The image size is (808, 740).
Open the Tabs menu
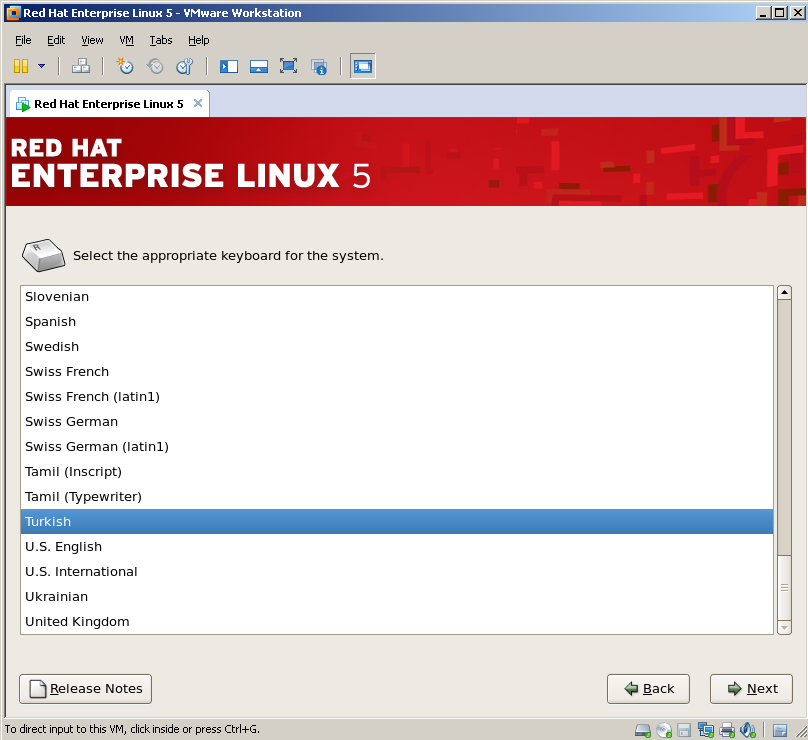(x=161, y=40)
